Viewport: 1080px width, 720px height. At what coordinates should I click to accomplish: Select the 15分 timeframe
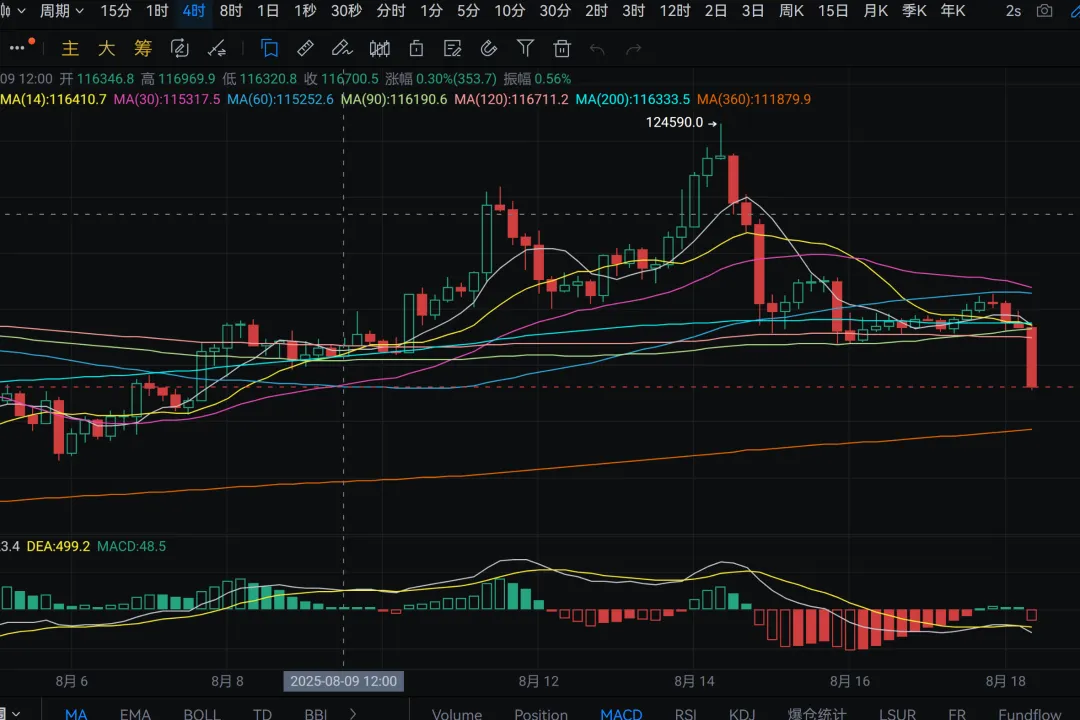[x=116, y=11]
